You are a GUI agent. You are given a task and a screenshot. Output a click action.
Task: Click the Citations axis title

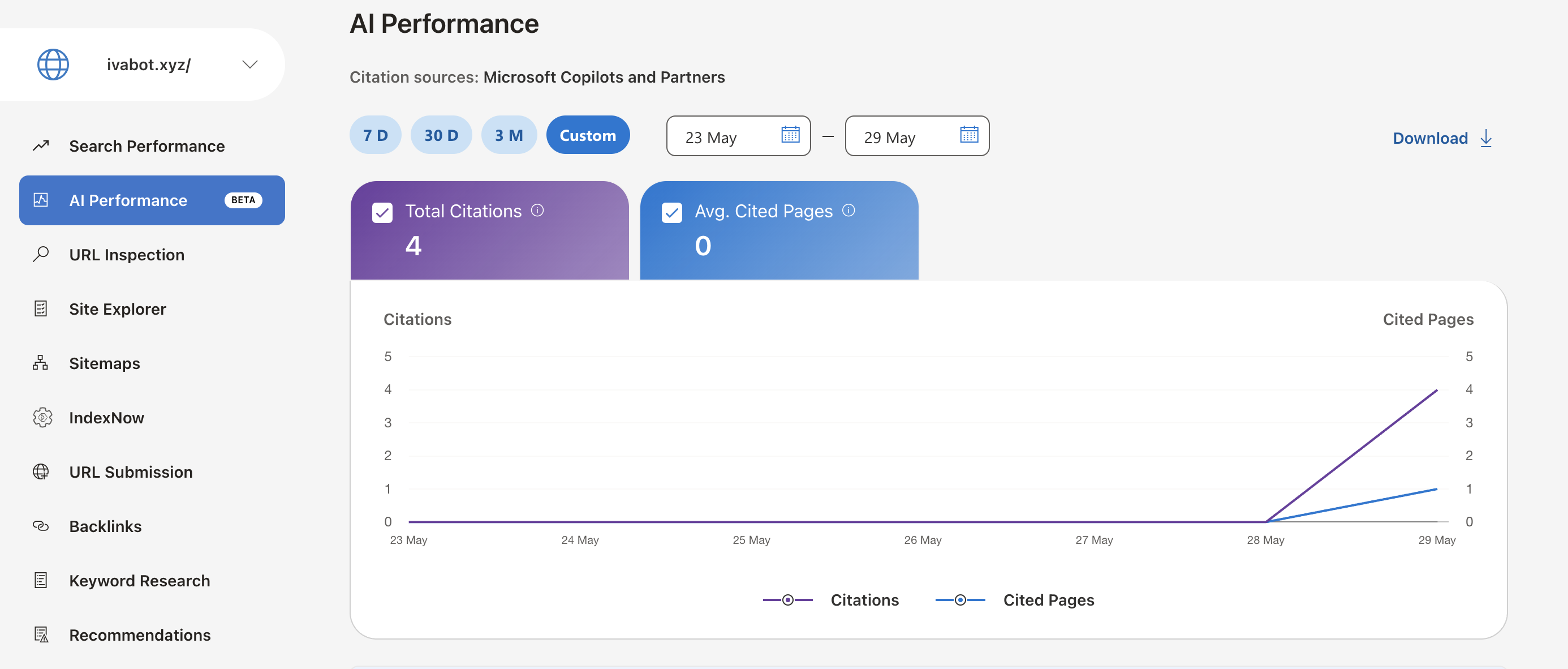tap(417, 319)
